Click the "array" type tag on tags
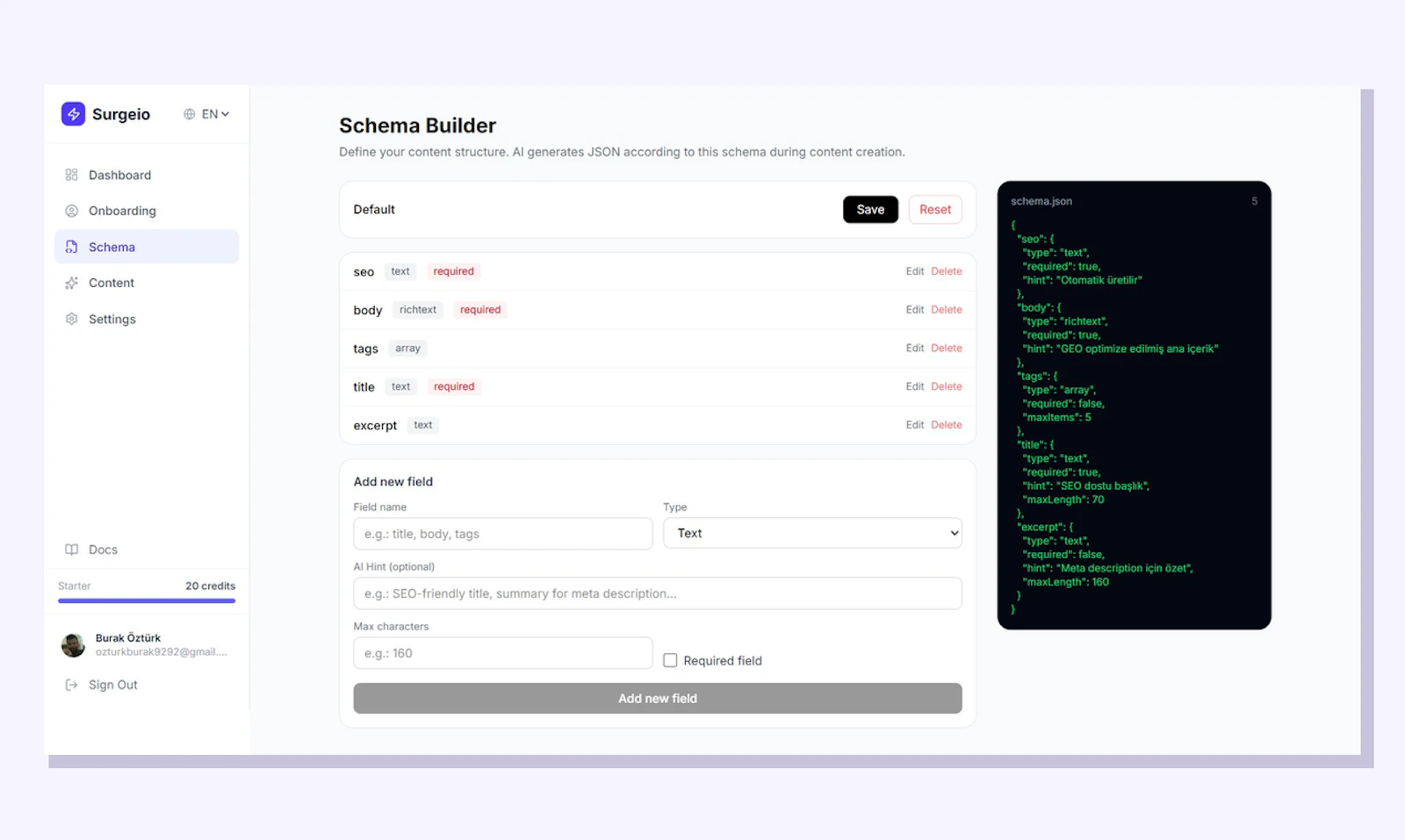Viewport: 1405px width, 840px height. 407,348
